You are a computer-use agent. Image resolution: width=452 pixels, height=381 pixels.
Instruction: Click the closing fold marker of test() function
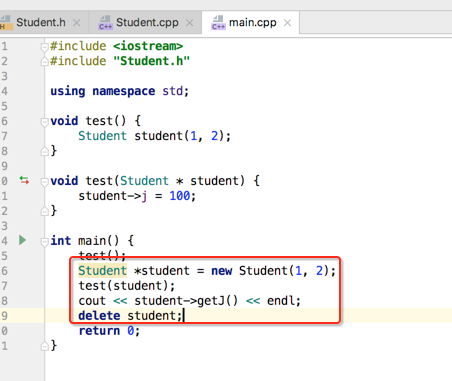tap(44, 152)
